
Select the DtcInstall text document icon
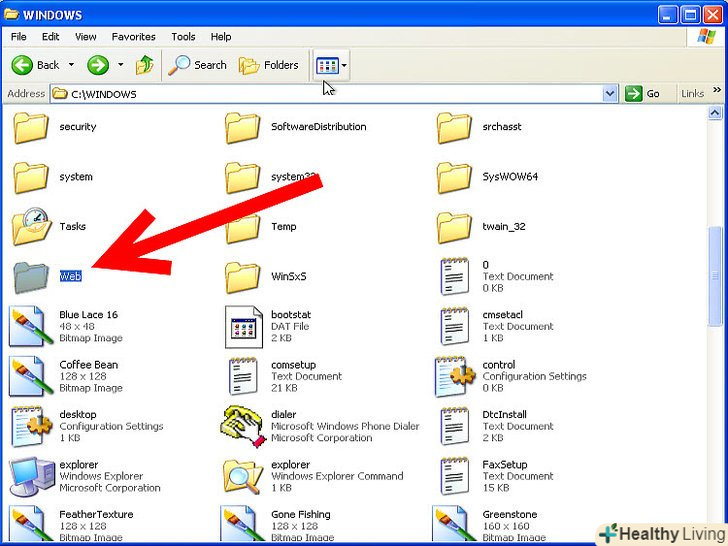[454, 426]
